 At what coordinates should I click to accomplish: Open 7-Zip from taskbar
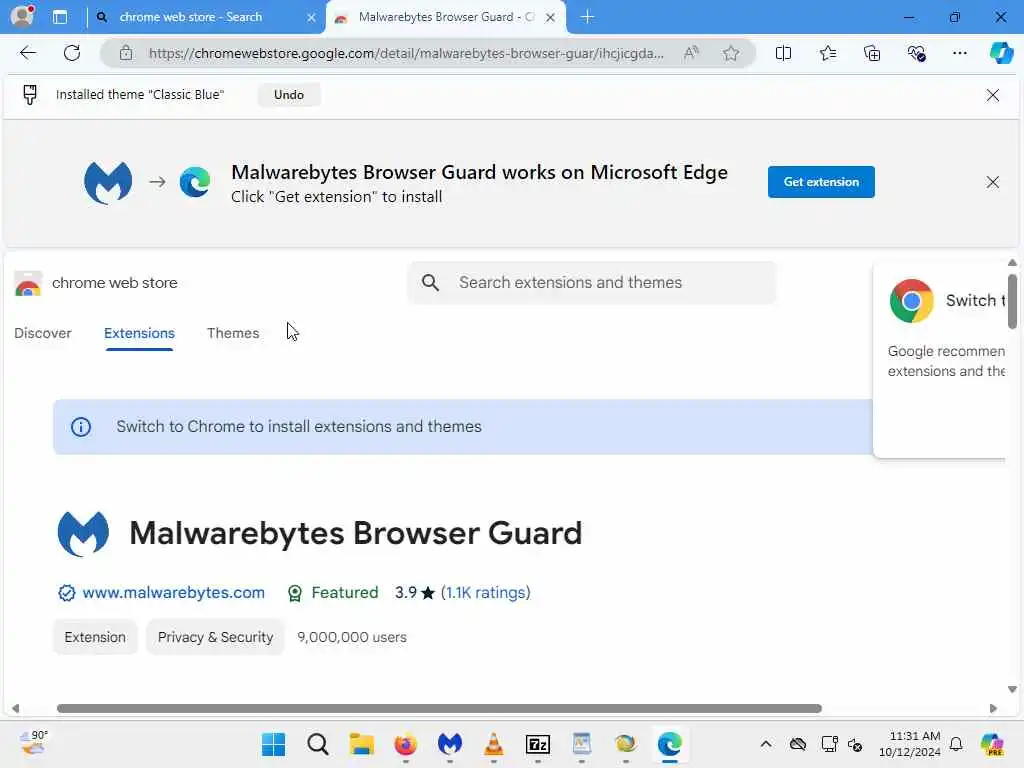(x=537, y=744)
